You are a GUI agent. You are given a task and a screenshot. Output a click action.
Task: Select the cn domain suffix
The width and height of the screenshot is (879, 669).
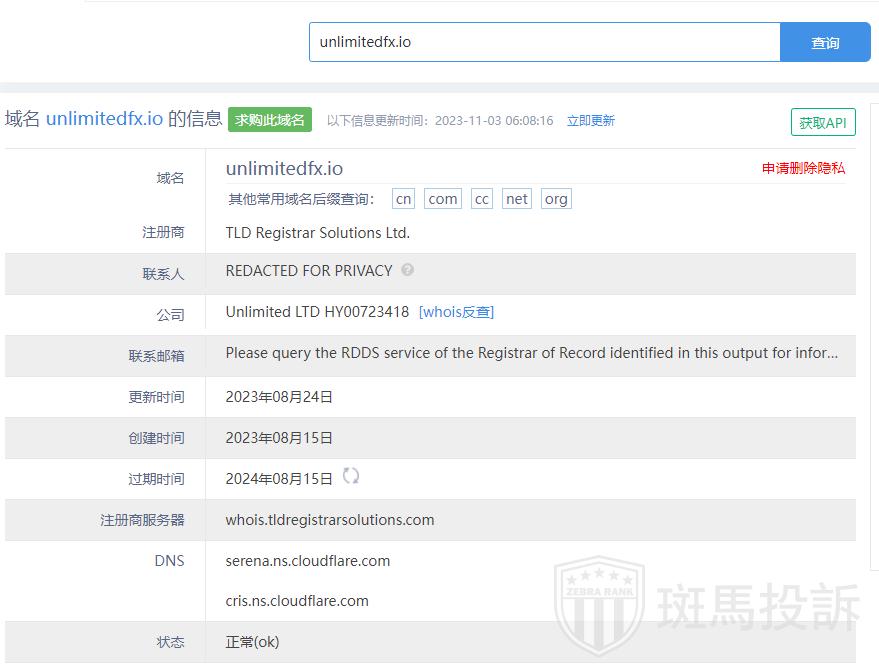pyautogui.click(x=403, y=199)
